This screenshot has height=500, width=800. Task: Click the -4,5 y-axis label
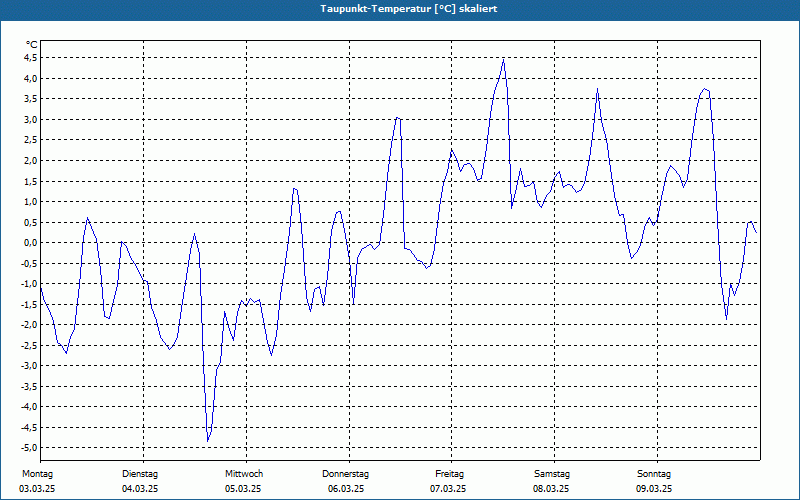click(x=29, y=428)
